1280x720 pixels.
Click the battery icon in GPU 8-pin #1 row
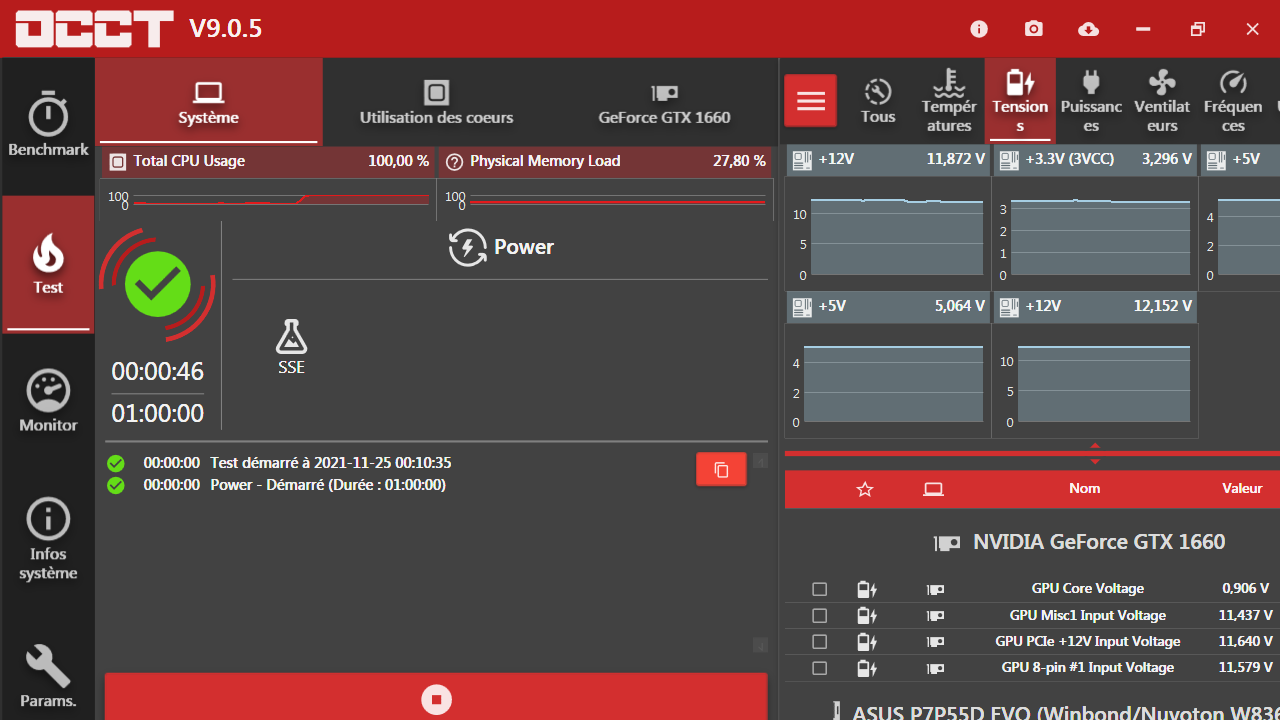click(x=867, y=667)
